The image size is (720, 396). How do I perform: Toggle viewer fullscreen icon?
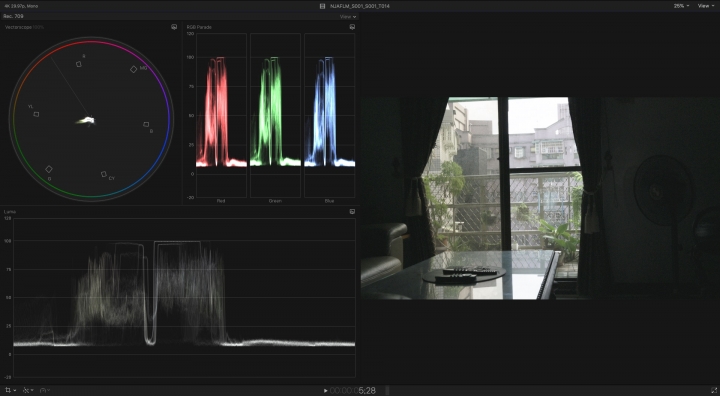pyautogui.click(x=714, y=390)
